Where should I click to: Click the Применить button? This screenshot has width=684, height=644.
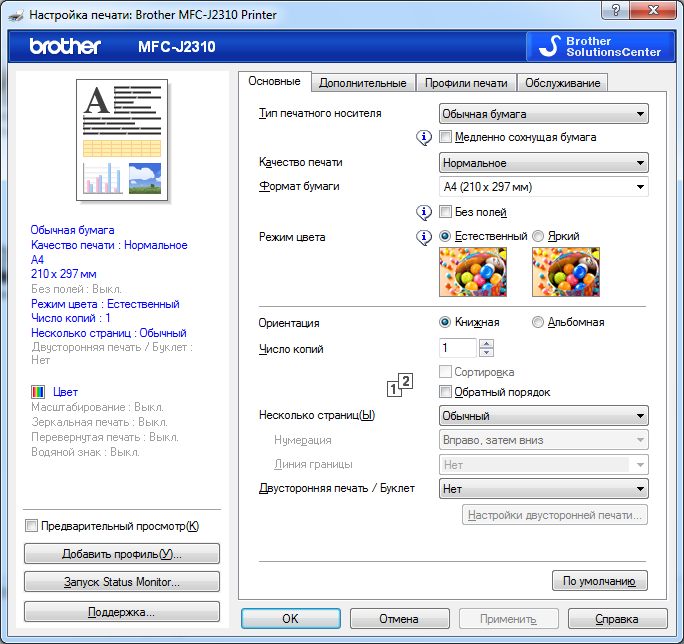tap(509, 618)
